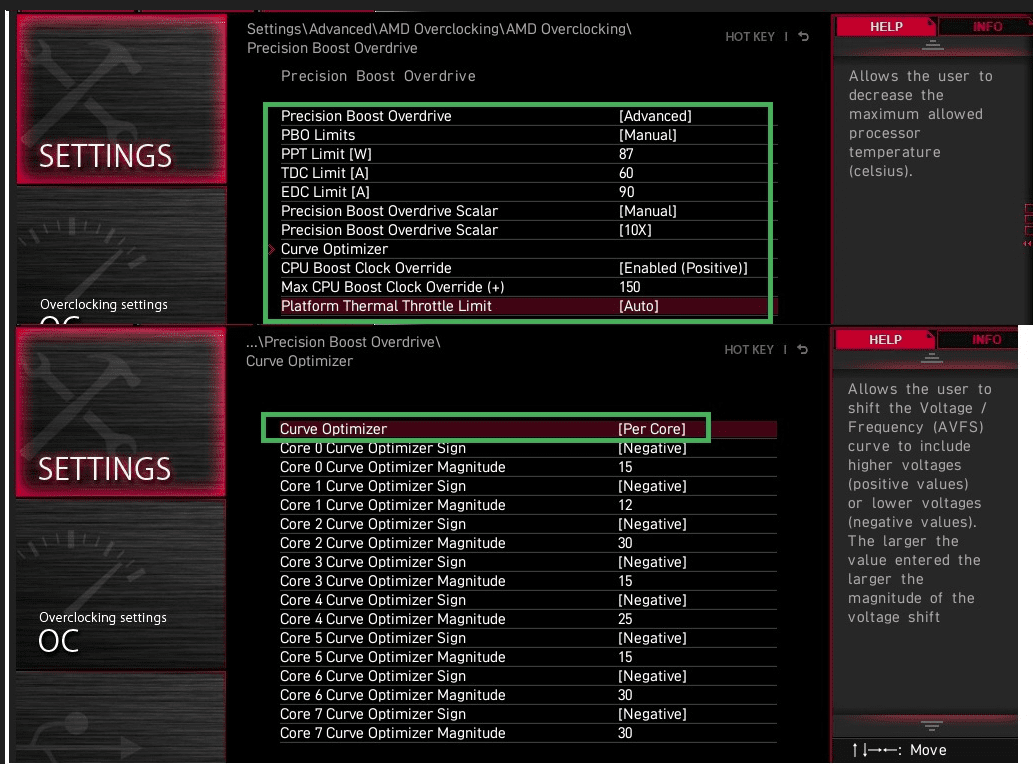This screenshot has height=764, width=1033.
Task: Open Overclocking settings tile on Precision Boost Overdrive screen
Action: 121,256
